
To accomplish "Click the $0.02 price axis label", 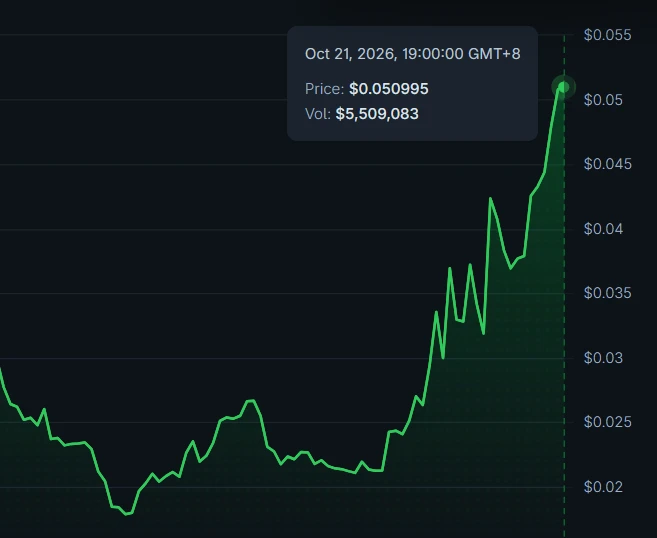I will pyautogui.click(x=603, y=487).
